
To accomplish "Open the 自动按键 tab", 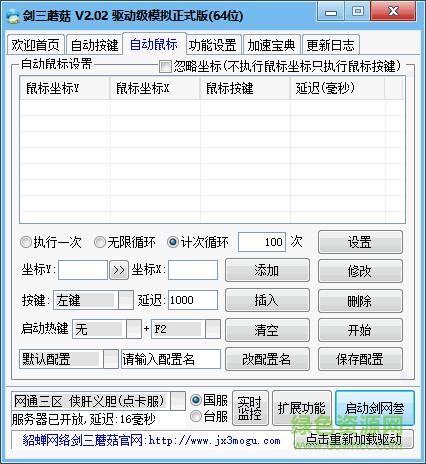I will (94, 45).
